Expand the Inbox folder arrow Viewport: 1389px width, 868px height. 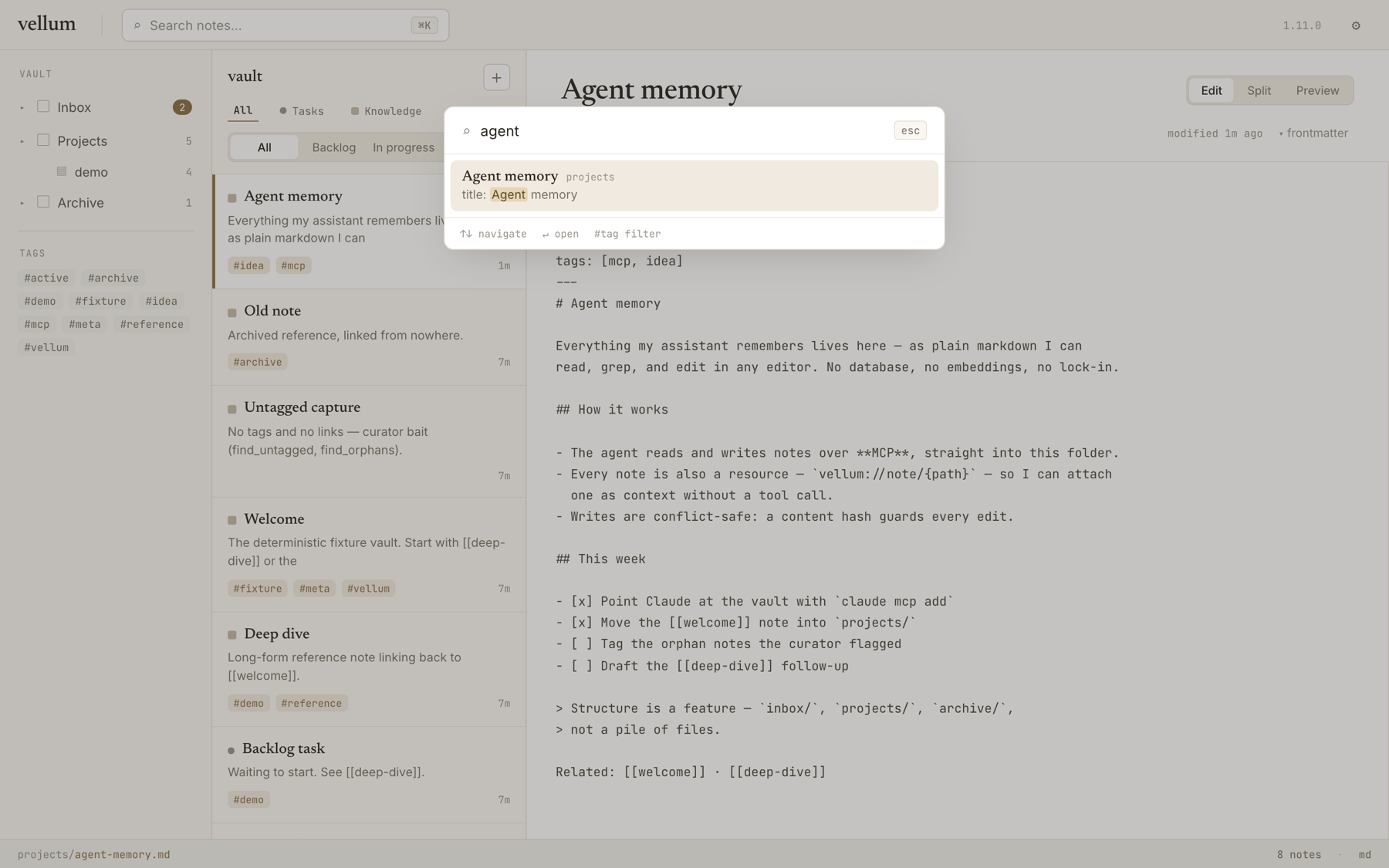pyautogui.click(x=22, y=107)
